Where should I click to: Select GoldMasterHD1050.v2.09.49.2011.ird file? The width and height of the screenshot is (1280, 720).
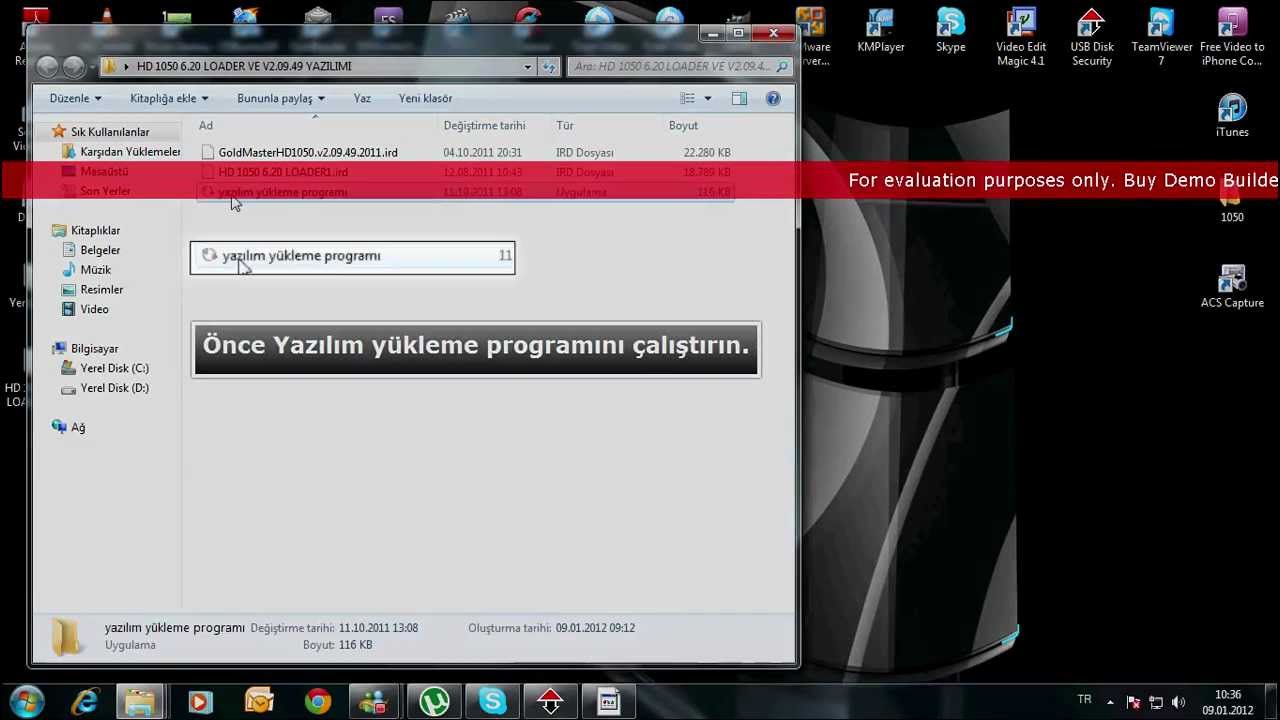(466, 152)
